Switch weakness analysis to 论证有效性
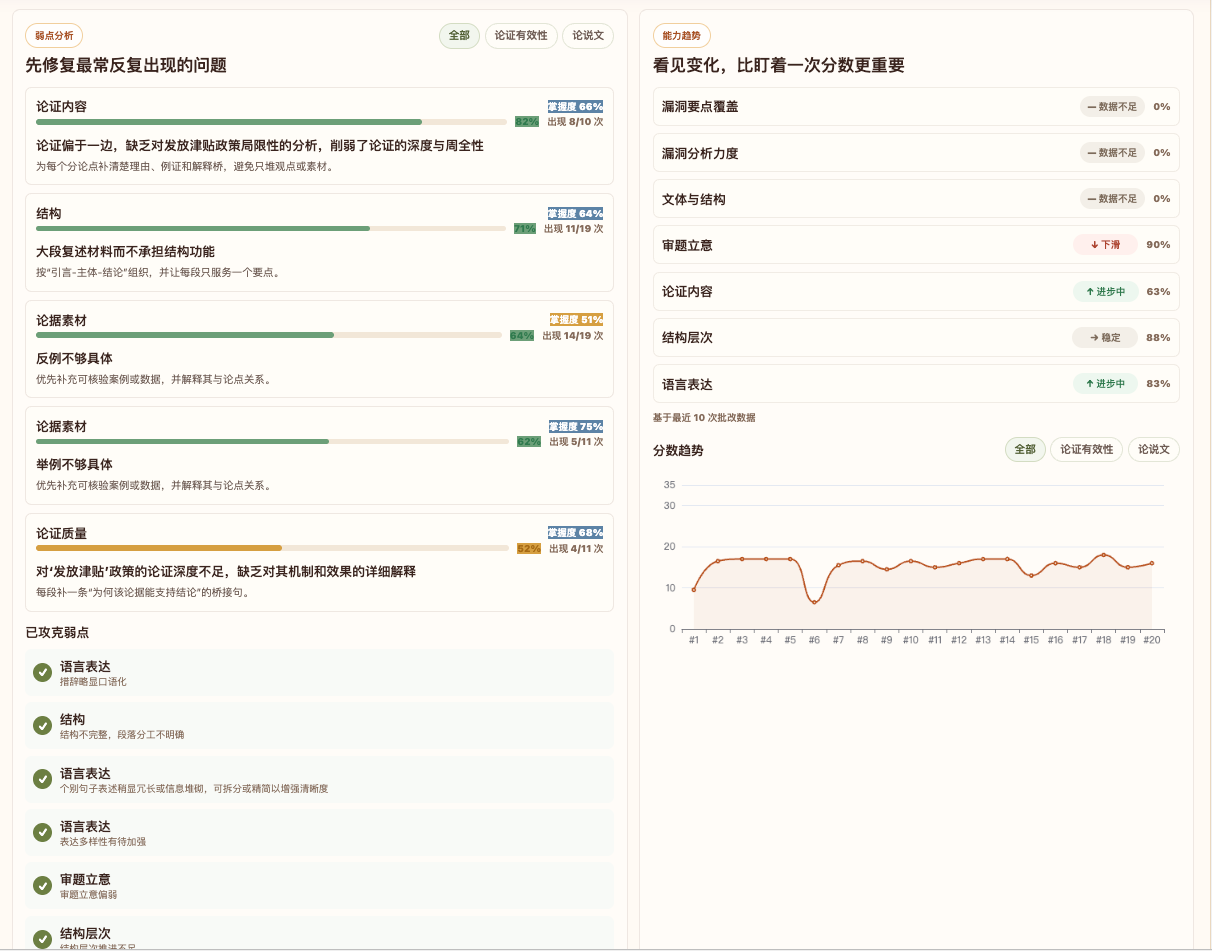This screenshot has height=951, width=1212. click(x=521, y=35)
